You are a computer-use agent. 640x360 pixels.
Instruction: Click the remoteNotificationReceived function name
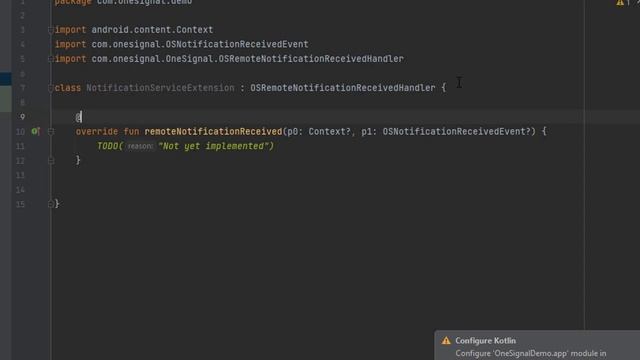point(213,131)
